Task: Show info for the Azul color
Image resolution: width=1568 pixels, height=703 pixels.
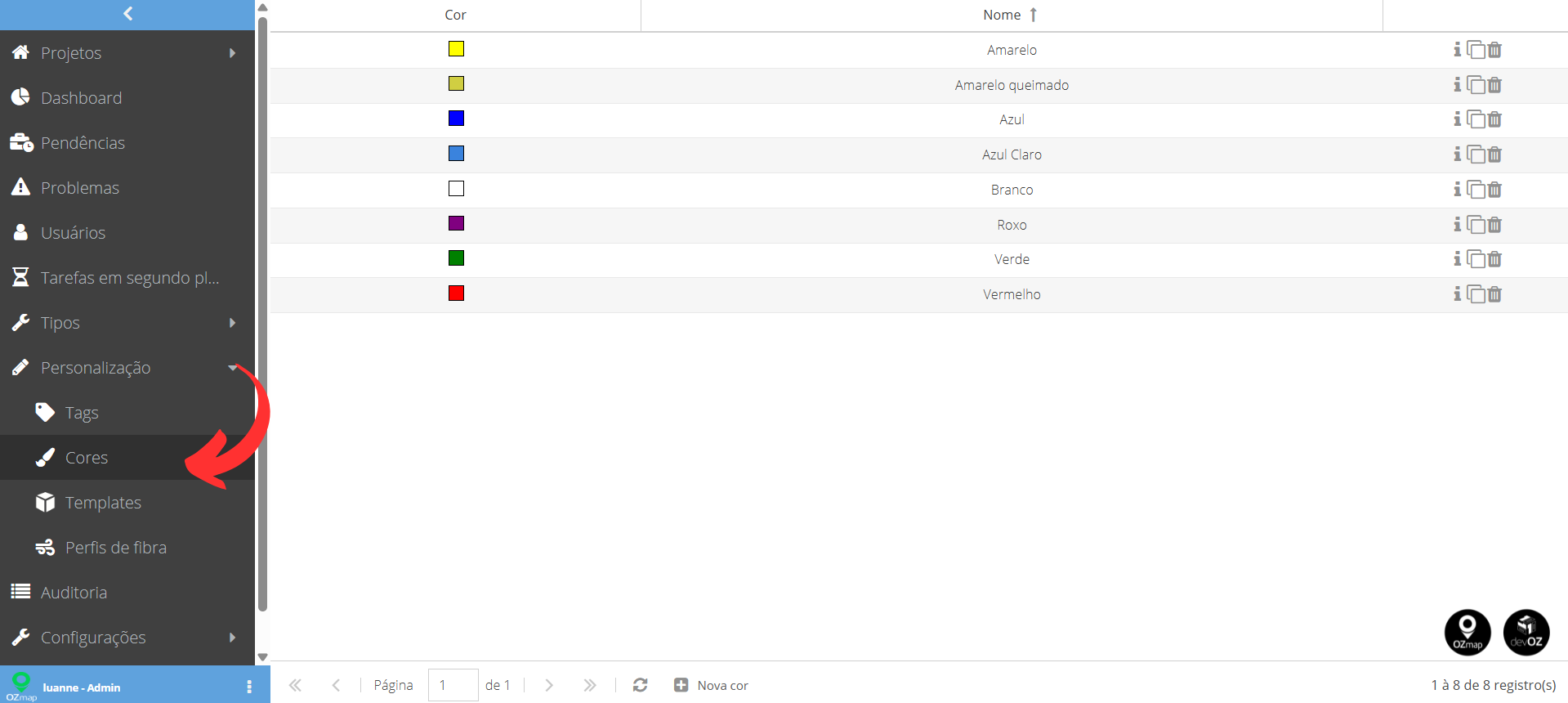Action: 1457,119
